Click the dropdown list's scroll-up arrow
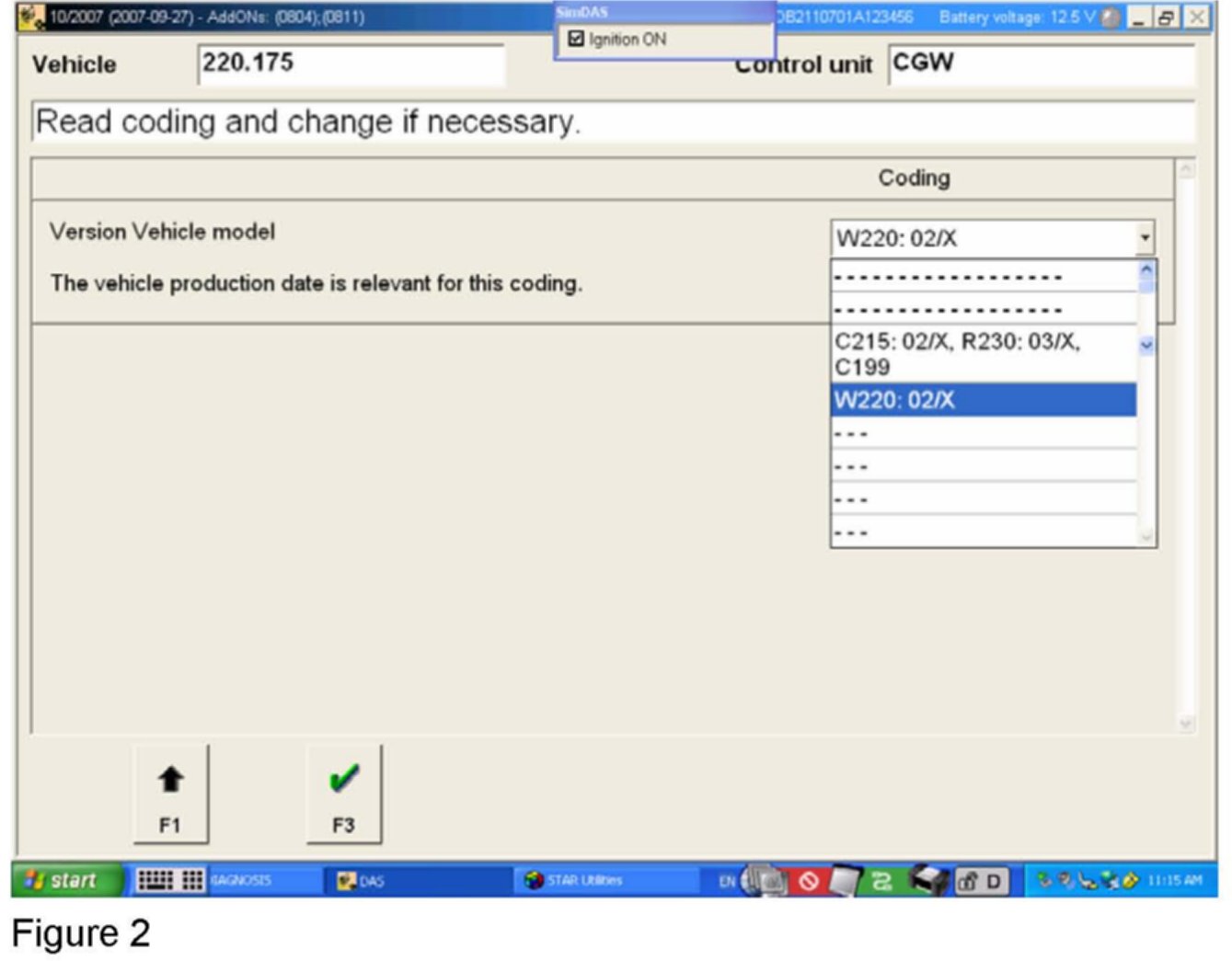Viewport: 1232px width, 961px height. tap(1146, 270)
